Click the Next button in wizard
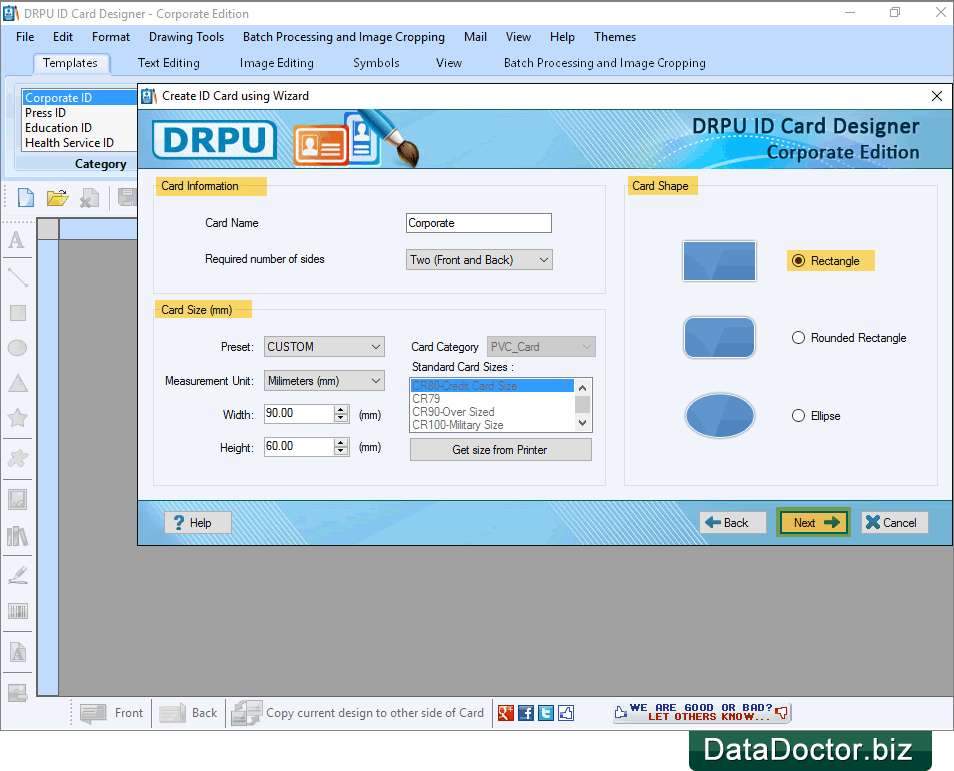The width and height of the screenshot is (954, 771). tap(813, 523)
